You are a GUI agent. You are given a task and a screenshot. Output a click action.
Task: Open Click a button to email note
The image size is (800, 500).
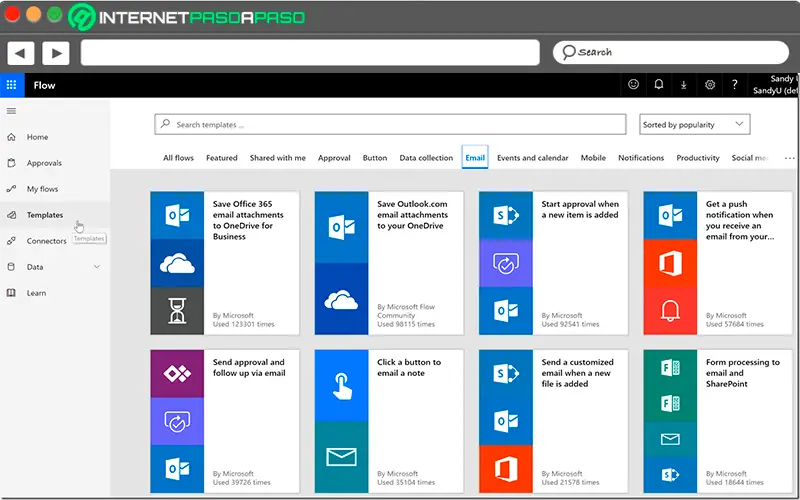[389, 421]
